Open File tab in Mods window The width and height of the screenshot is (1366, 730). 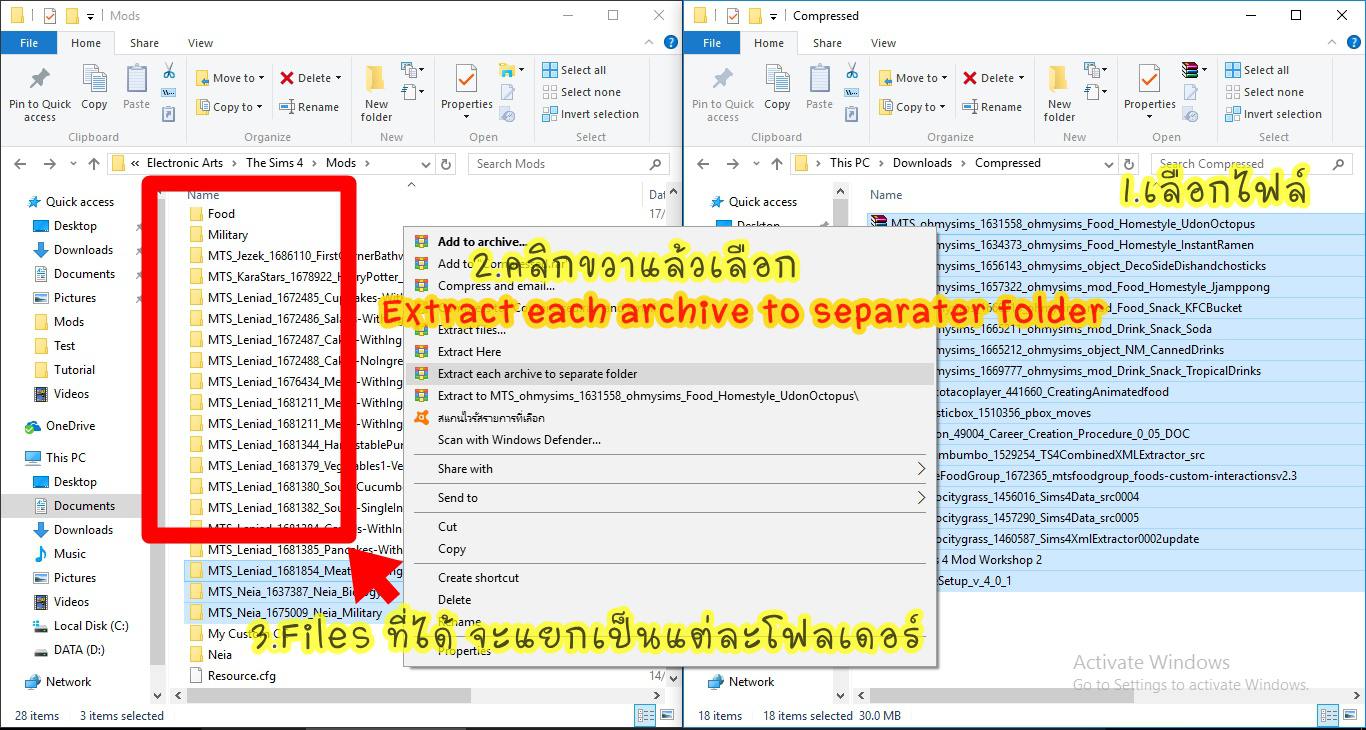29,43
